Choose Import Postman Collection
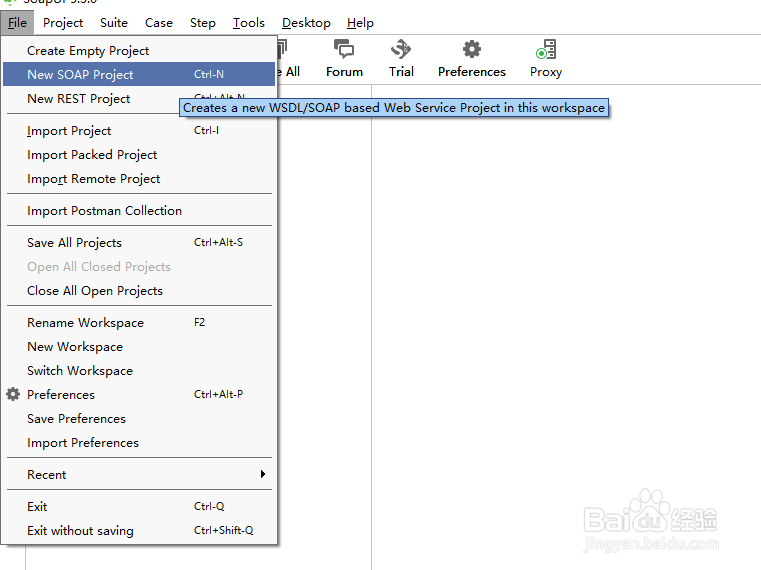Screen dimensions: 761x570 click(139, 211)
